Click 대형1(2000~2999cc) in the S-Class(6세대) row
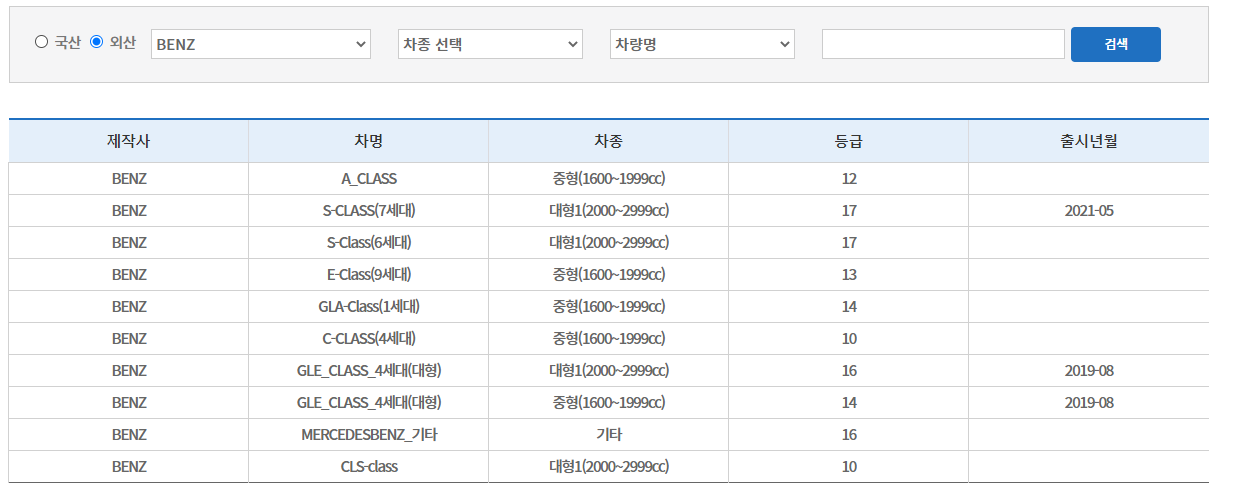The height and width of the screenshot is (486, 1248). click(609, 243)
